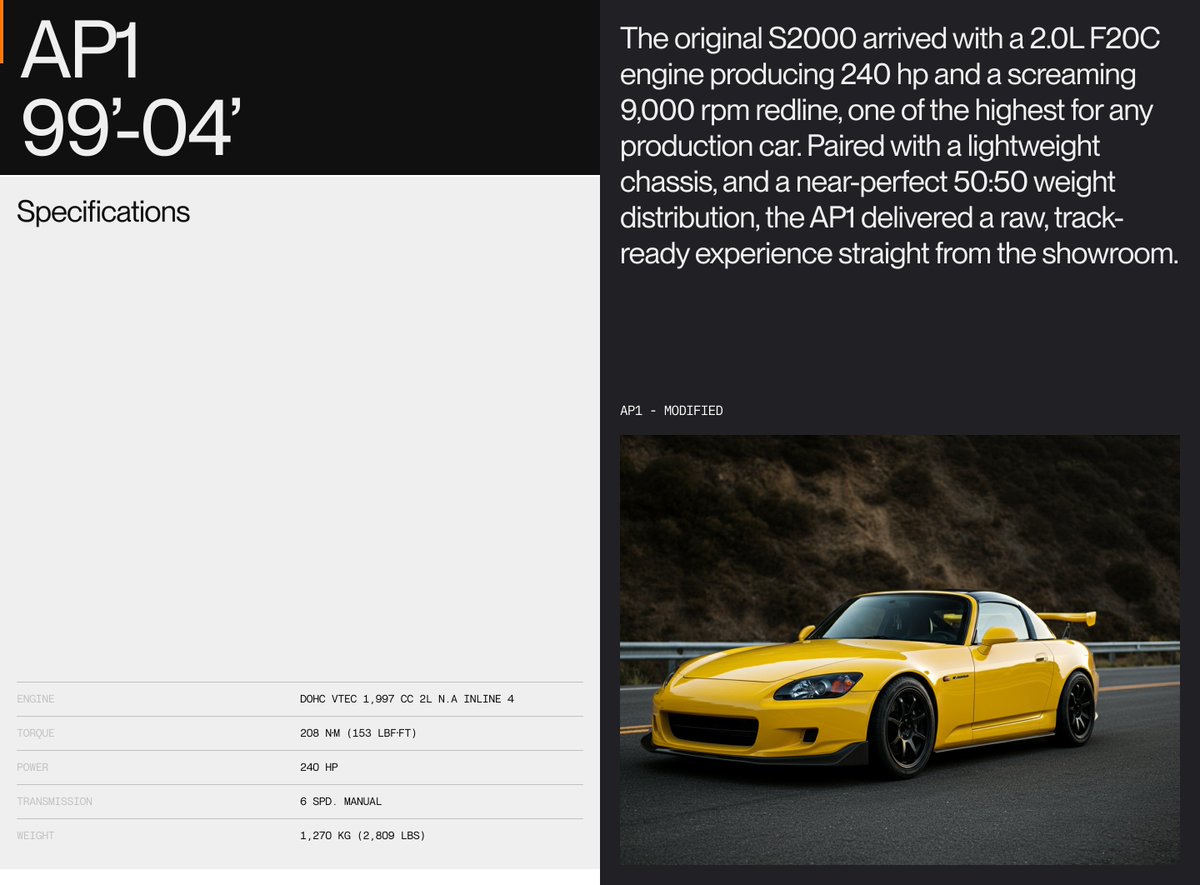Select the 'ENGINE' spec label

36,699
